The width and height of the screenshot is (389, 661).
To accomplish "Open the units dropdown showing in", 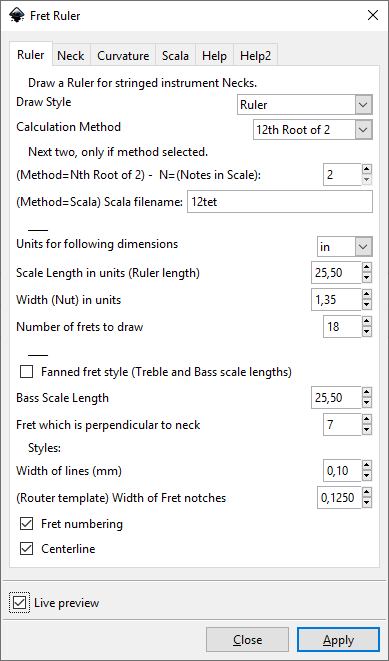I will (x=344, y=247).
